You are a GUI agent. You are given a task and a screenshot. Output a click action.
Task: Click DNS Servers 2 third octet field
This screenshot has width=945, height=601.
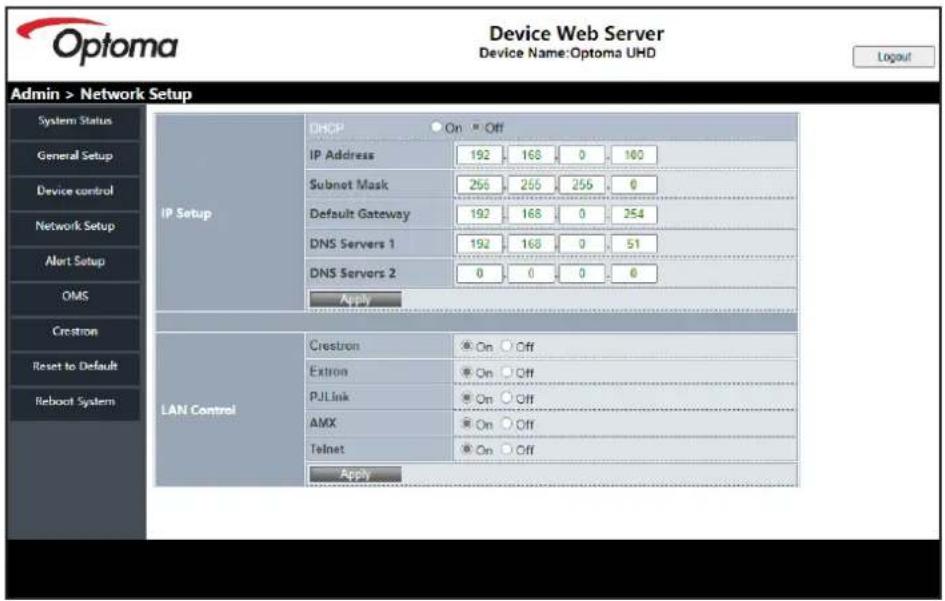582,273
